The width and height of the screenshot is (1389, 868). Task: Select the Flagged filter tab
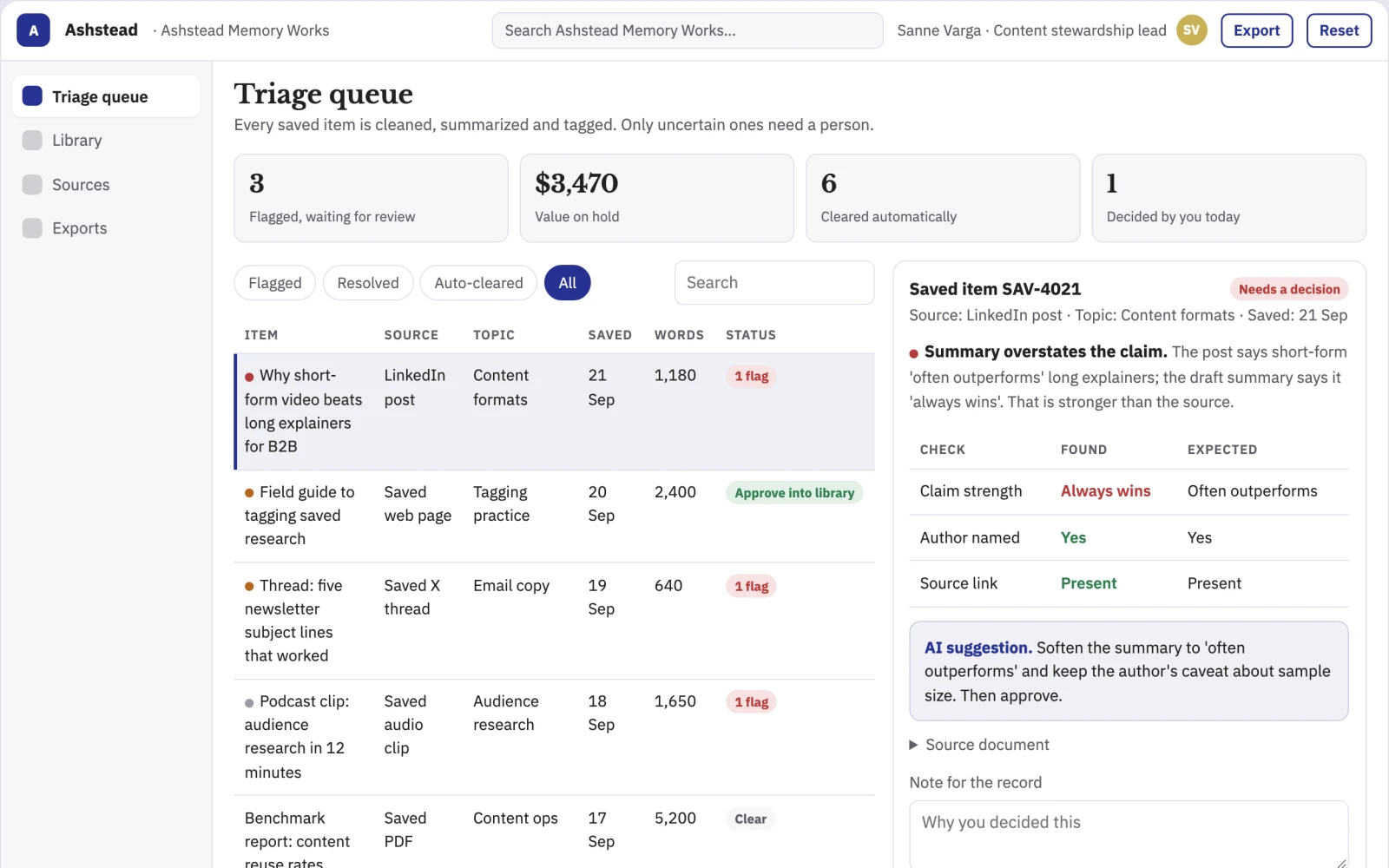274,283
